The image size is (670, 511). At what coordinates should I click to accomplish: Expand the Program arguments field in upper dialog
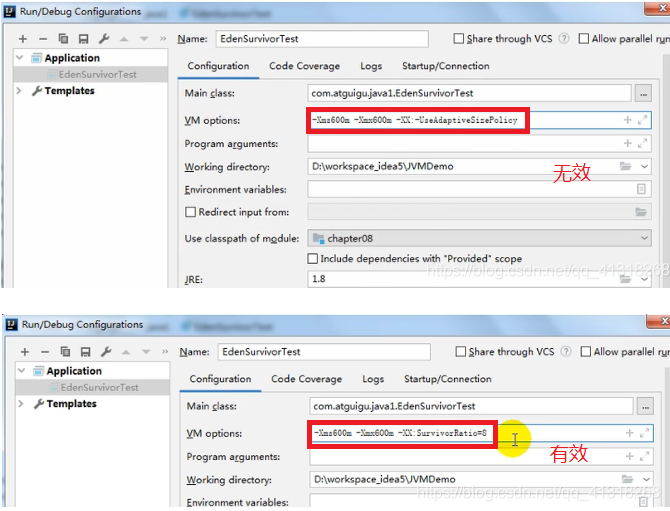(x=642, y=143)
